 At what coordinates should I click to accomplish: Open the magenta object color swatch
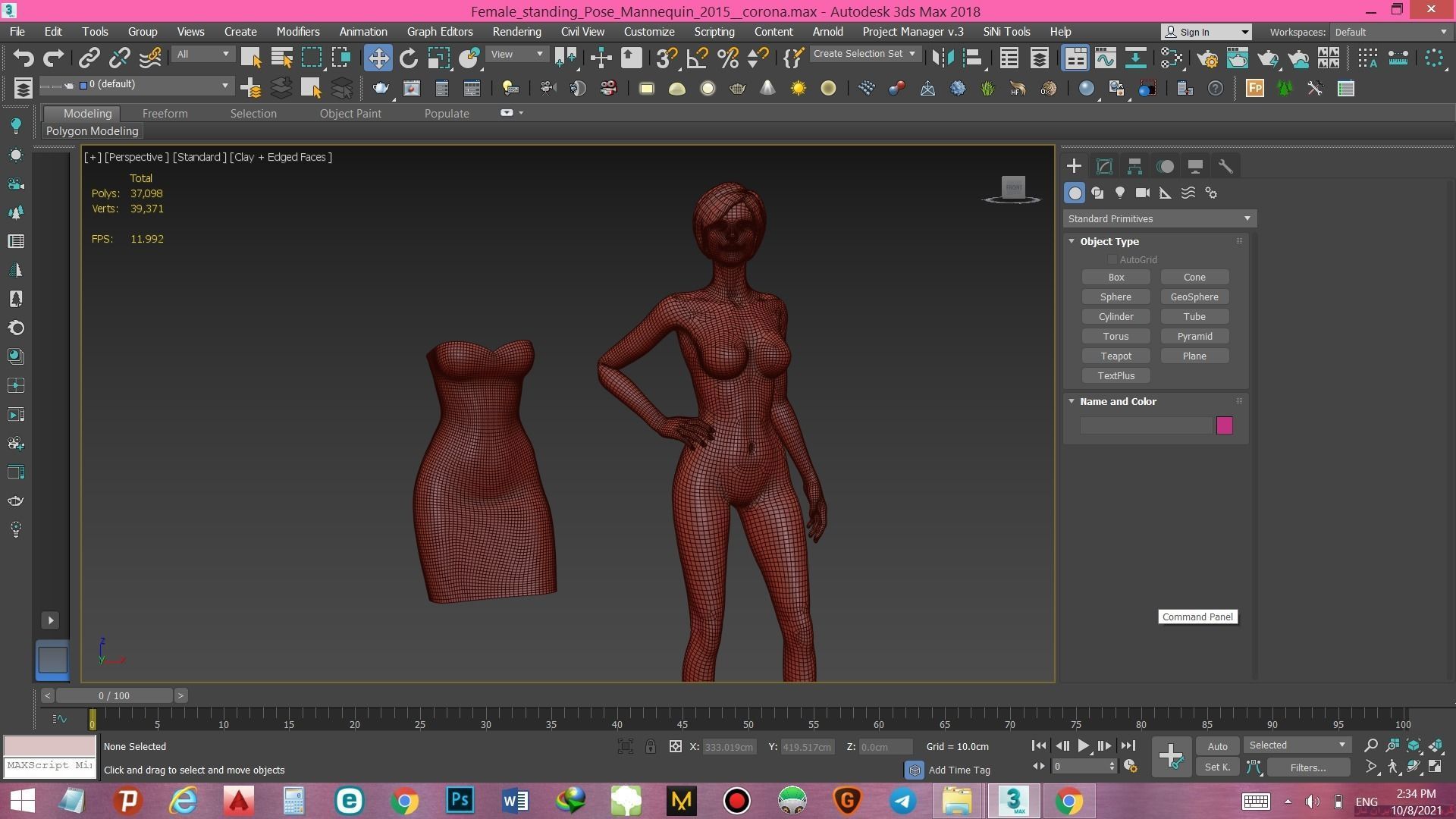tap(1224, 425)
